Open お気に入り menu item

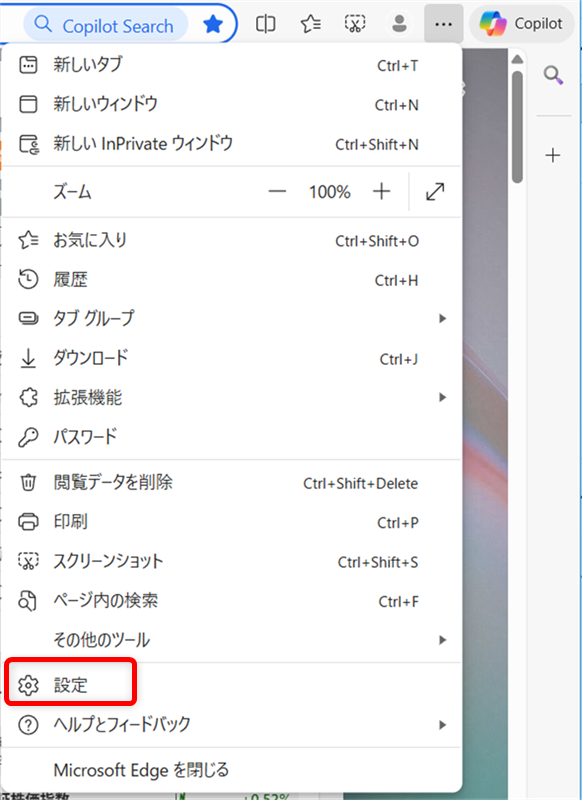tap(231, 240)
